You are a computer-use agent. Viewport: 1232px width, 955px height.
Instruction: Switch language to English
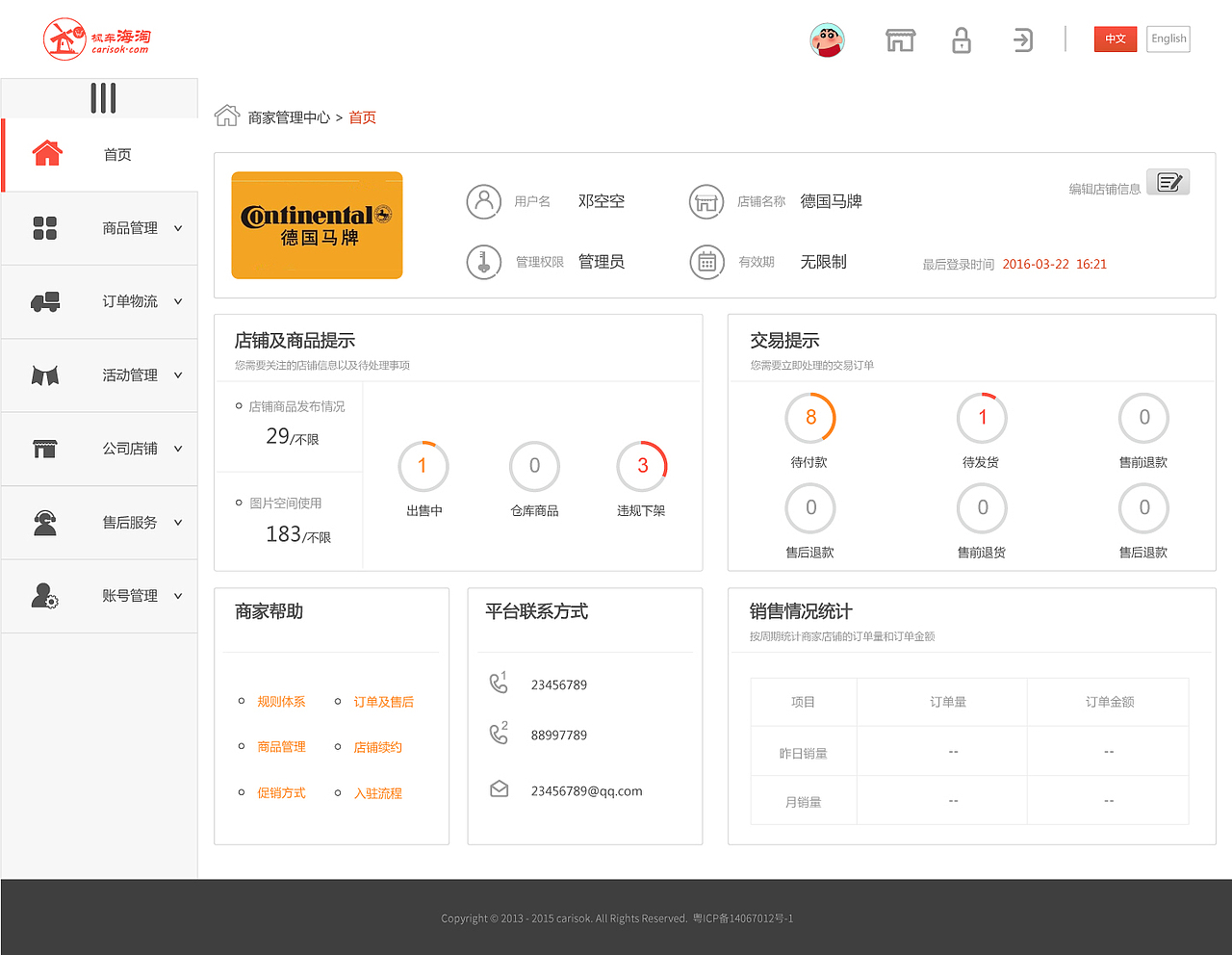point(1168,39)
